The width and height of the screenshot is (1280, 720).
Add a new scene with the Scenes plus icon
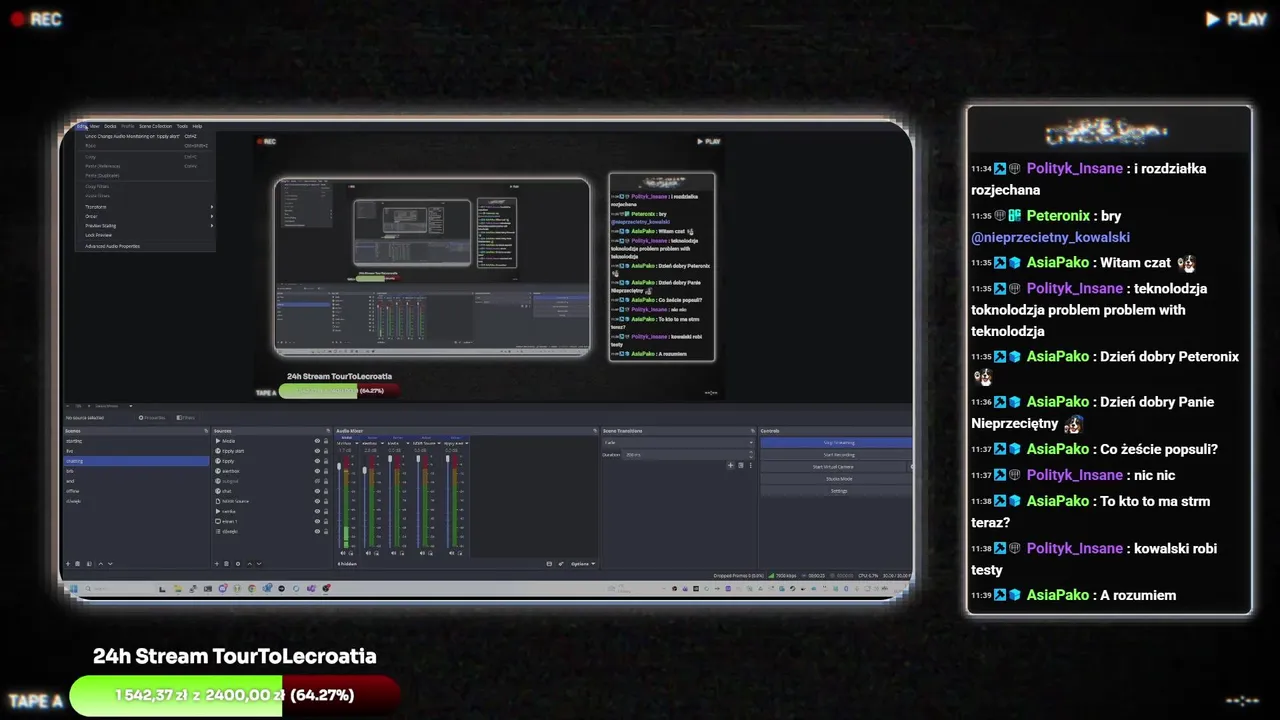click(x=68, y=564)
